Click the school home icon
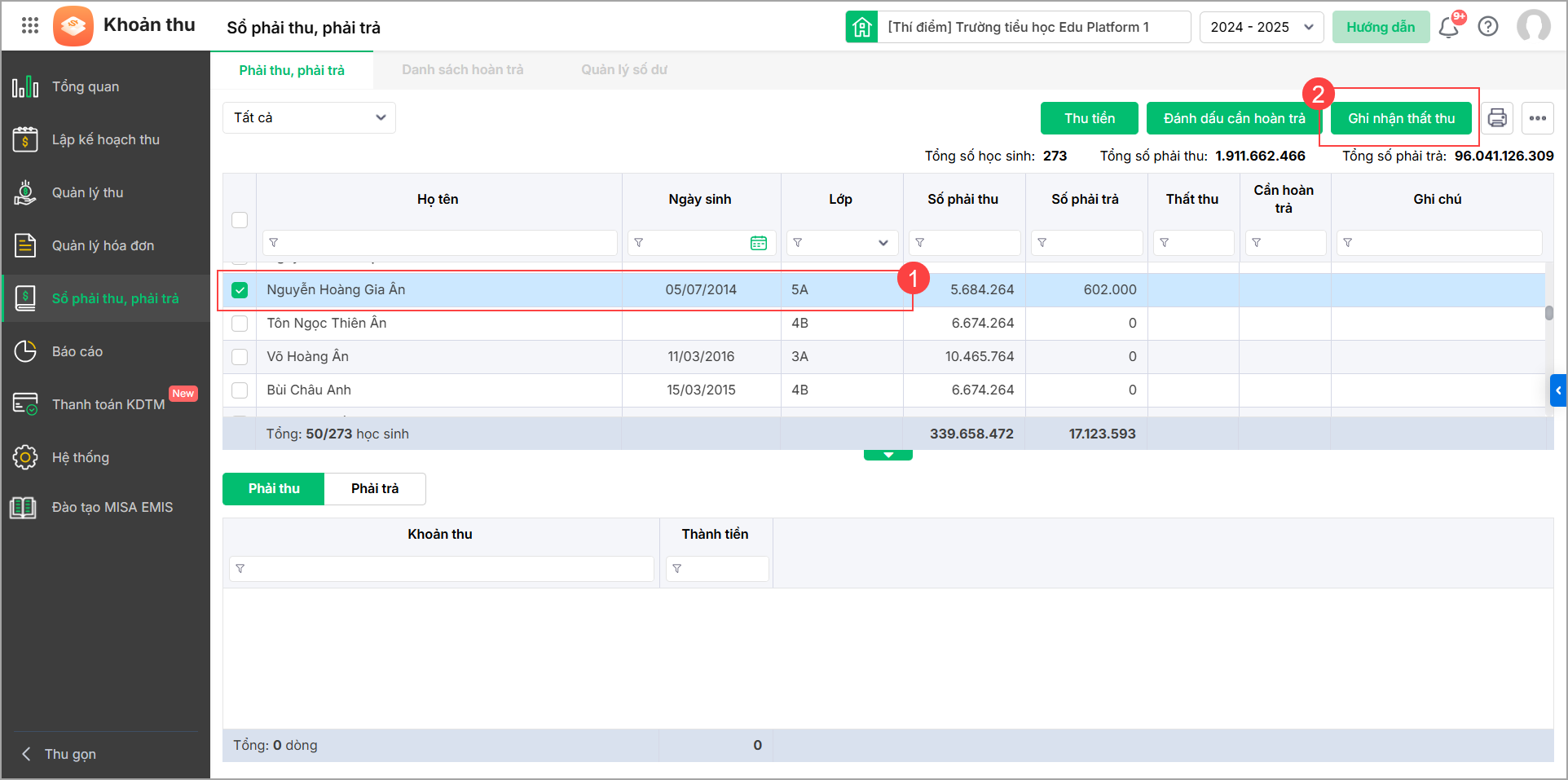Image resolution: width=1568 pixels, height=780 pixels. tap(861, 27)
